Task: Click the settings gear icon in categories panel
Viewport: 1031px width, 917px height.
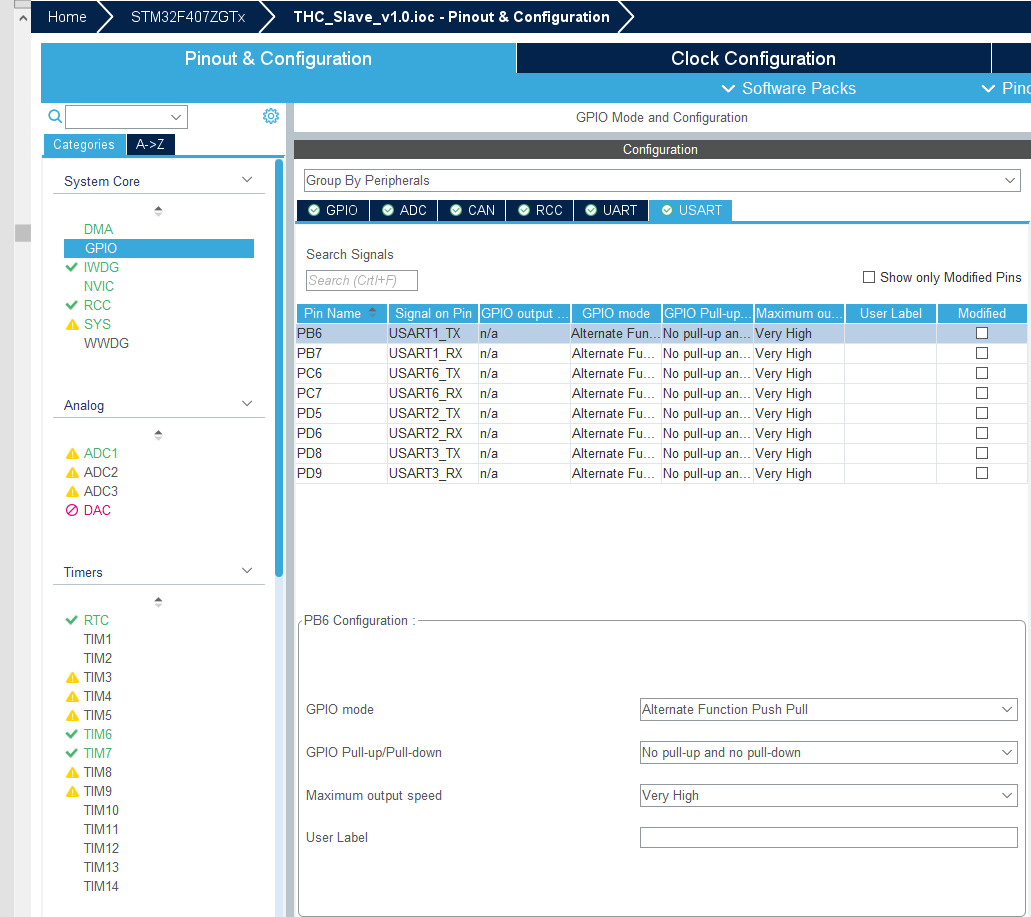Action: pos(270,116)
